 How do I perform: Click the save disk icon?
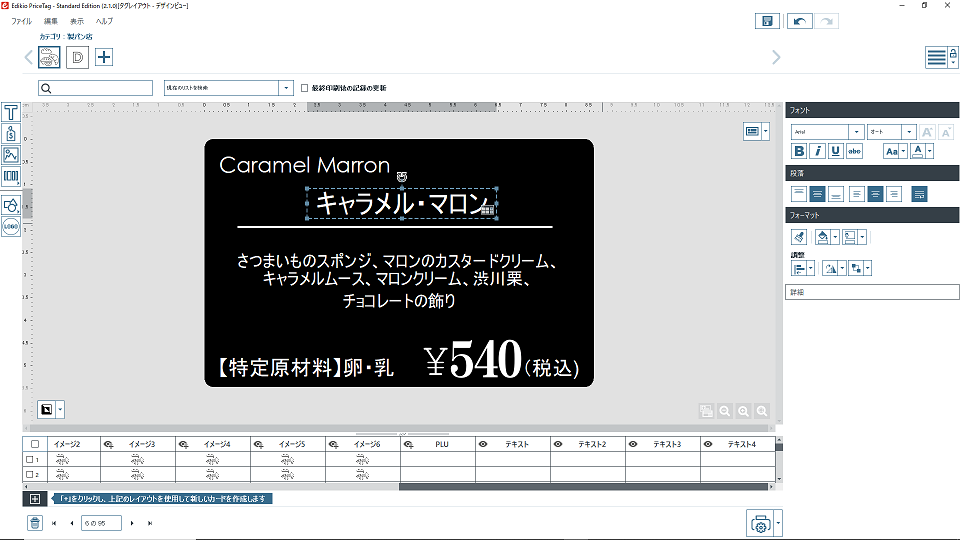tap(767, 21)
